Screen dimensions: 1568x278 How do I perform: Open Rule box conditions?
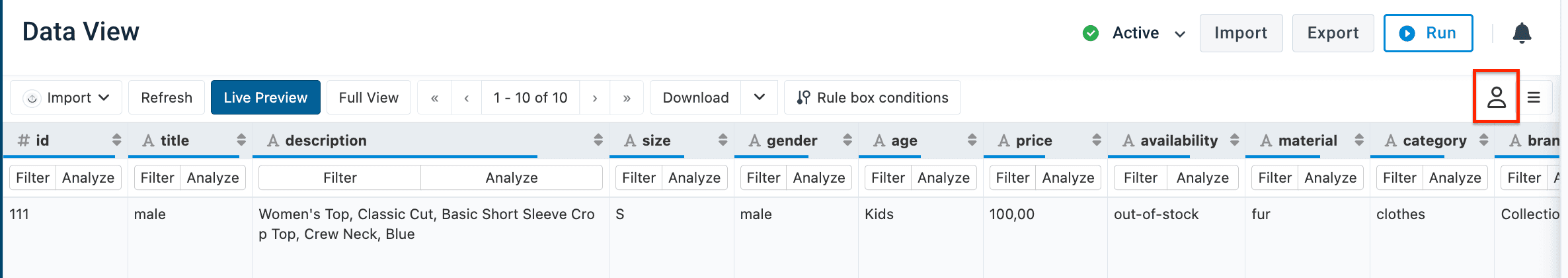click(x=872, y=98)
